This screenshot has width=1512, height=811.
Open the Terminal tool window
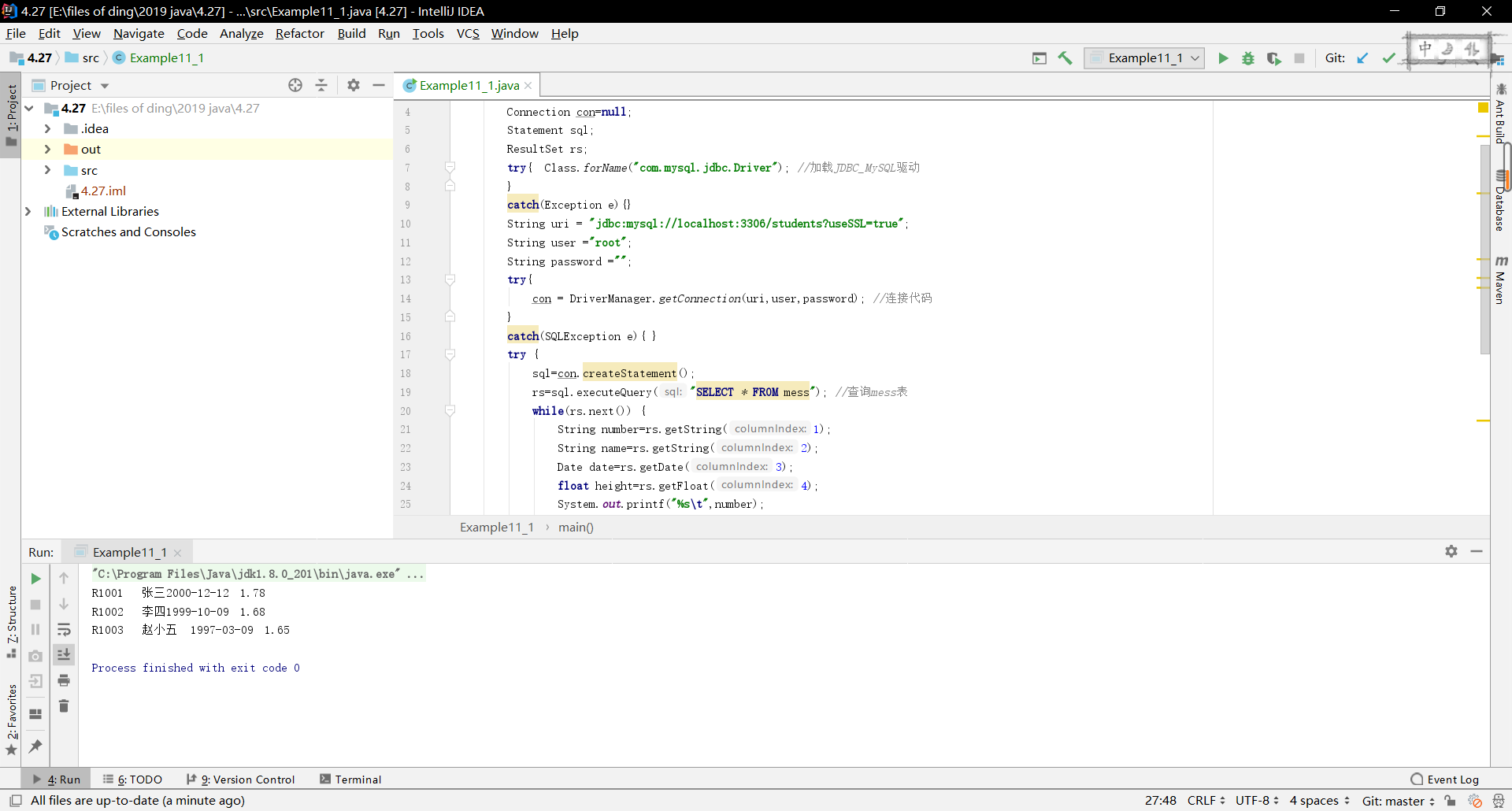tap(350, 780)
